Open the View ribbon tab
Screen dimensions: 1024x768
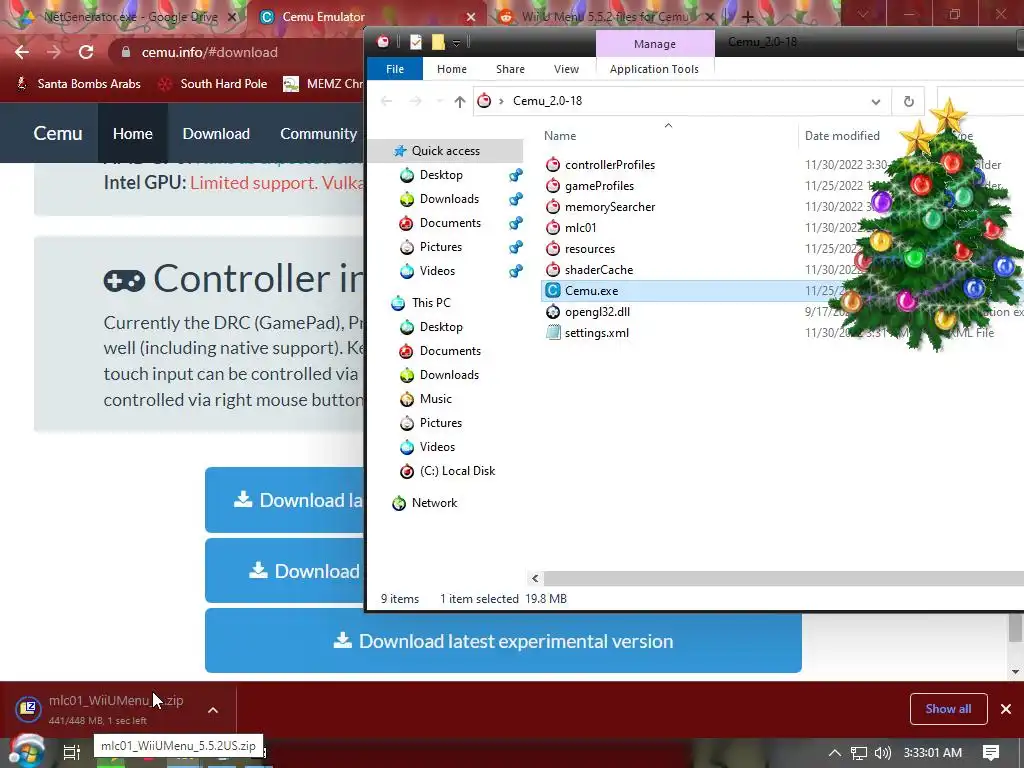point(566,69)
